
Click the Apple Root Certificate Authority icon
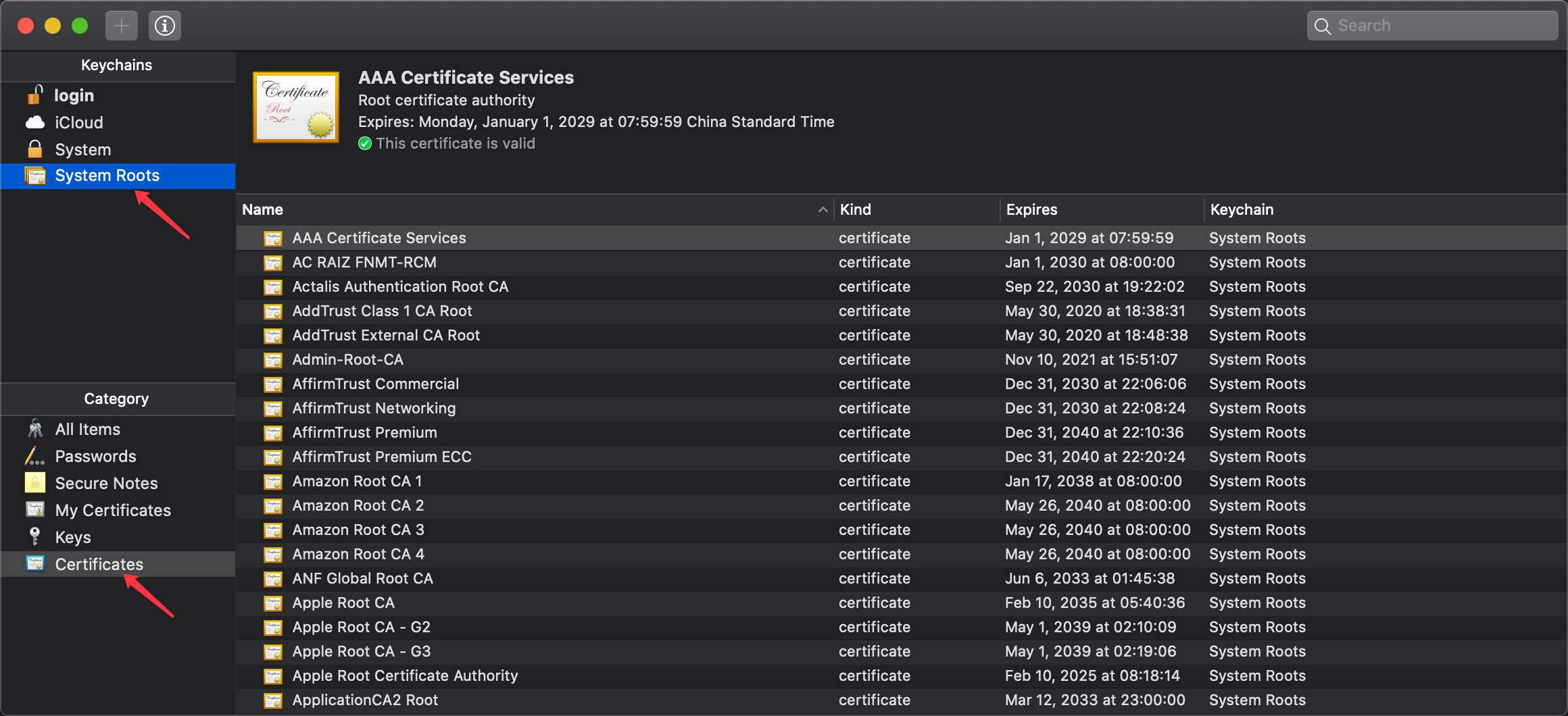point(273,676)
